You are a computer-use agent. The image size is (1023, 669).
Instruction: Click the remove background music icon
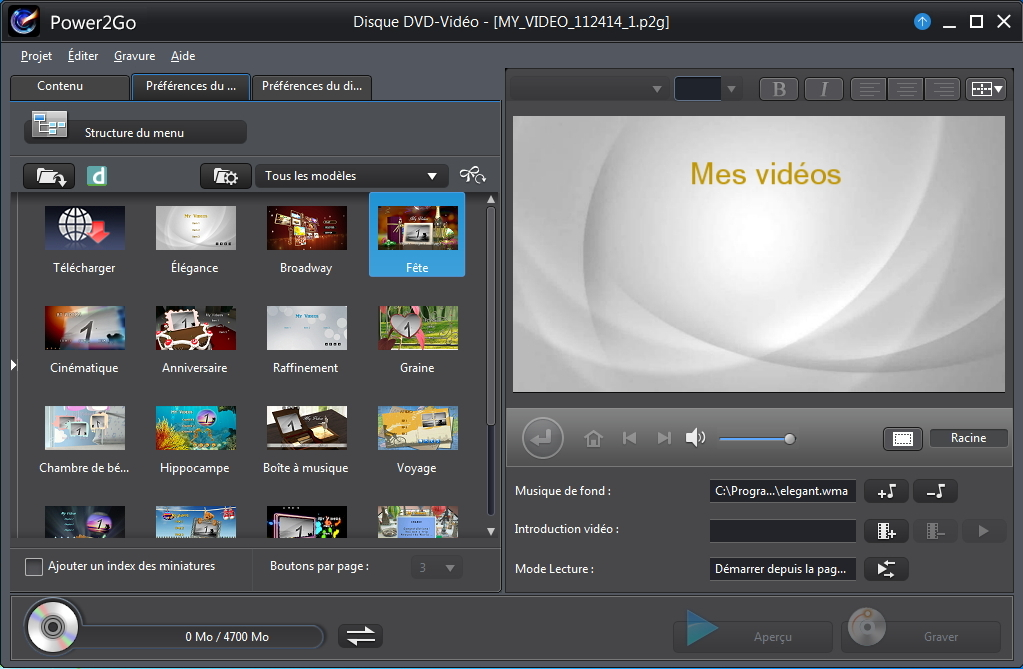click(x=935, y=490)
